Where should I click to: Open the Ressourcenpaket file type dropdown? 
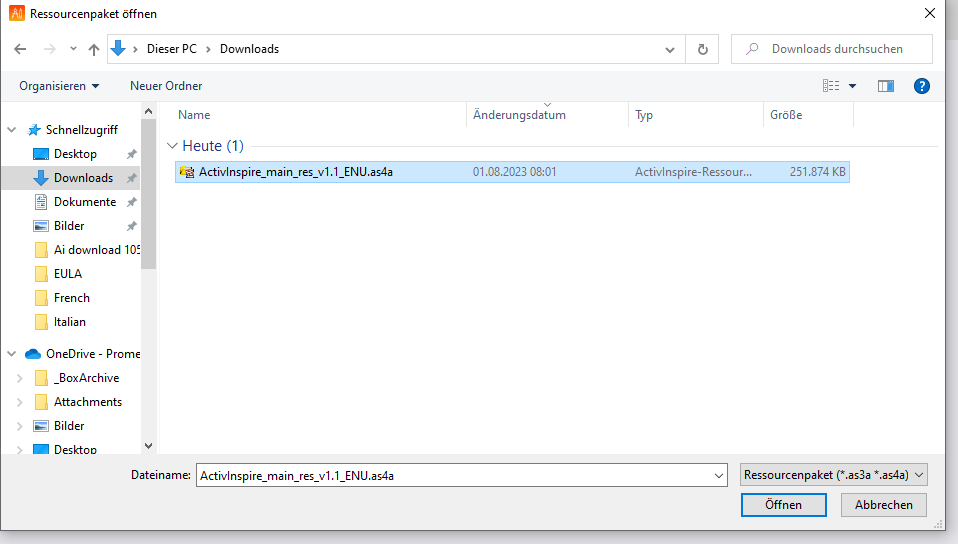click(833, 475)
